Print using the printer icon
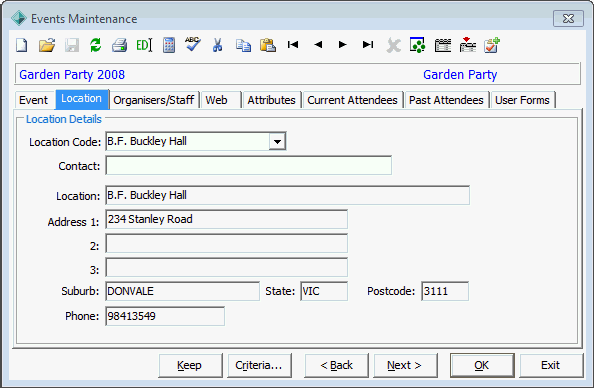The image size is (594, 388). pyautogui.click(x=119, y=45)
